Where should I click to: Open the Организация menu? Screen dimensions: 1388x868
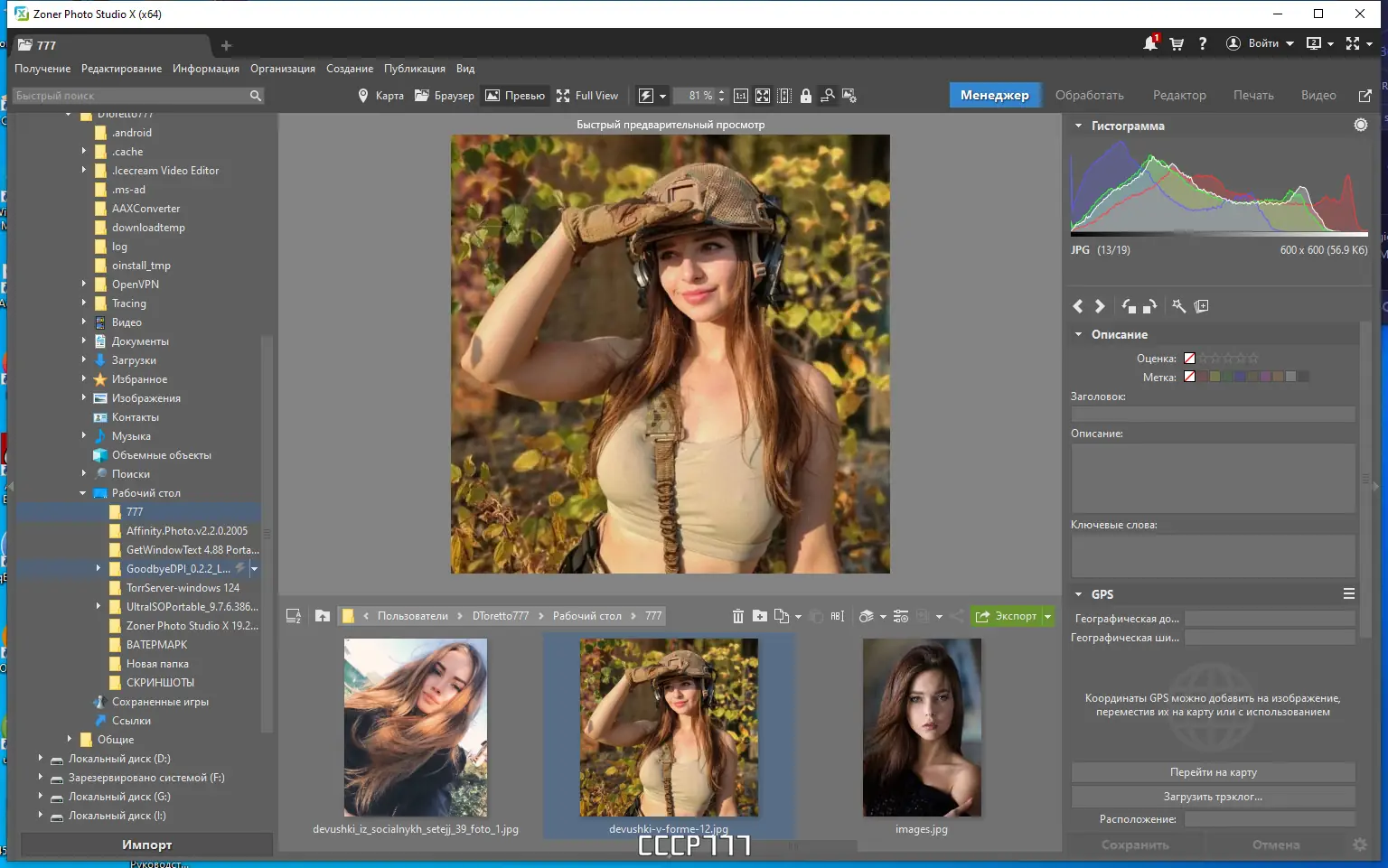(x=282, y=69)
